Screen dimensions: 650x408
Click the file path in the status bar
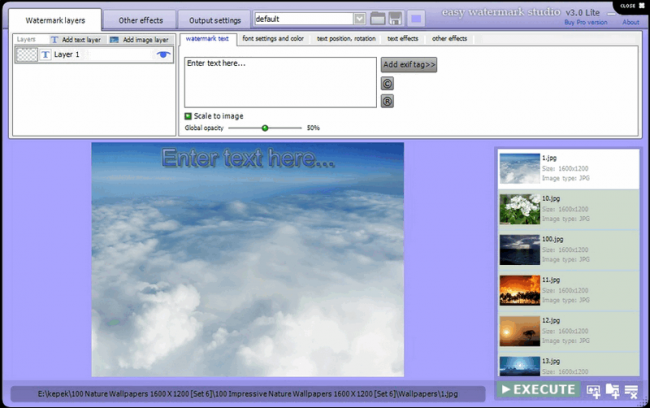248,394
